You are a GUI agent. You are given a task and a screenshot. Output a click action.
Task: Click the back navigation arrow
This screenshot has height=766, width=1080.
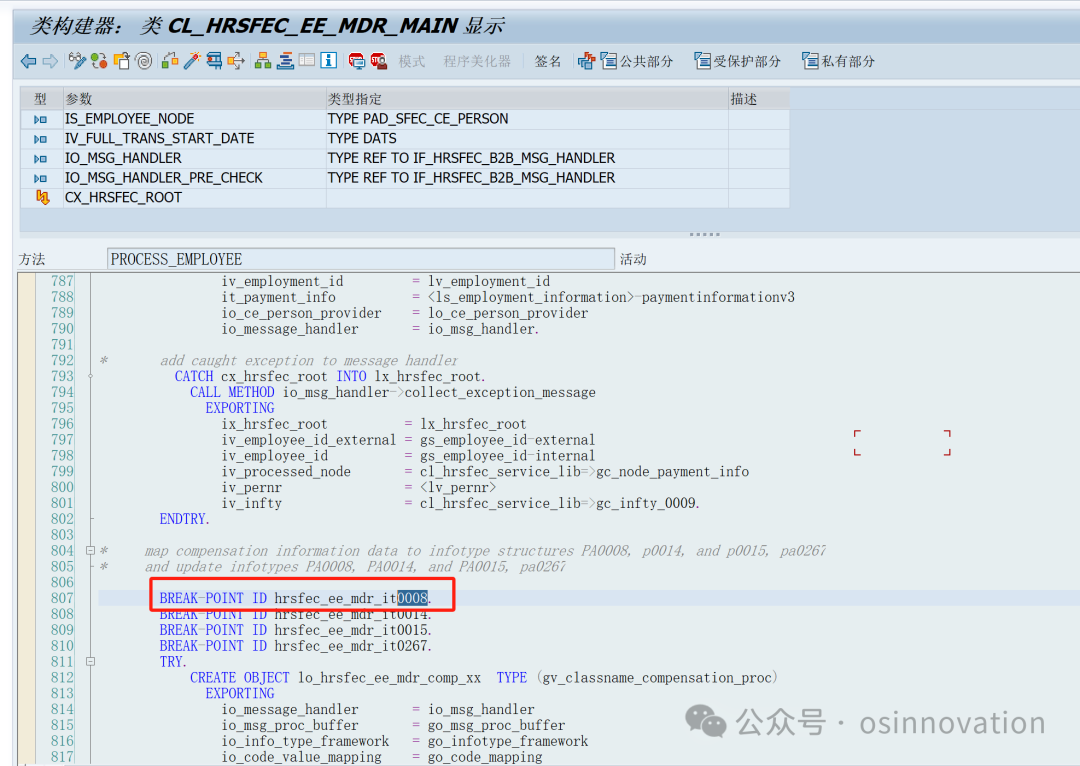[x=28, y=60]
